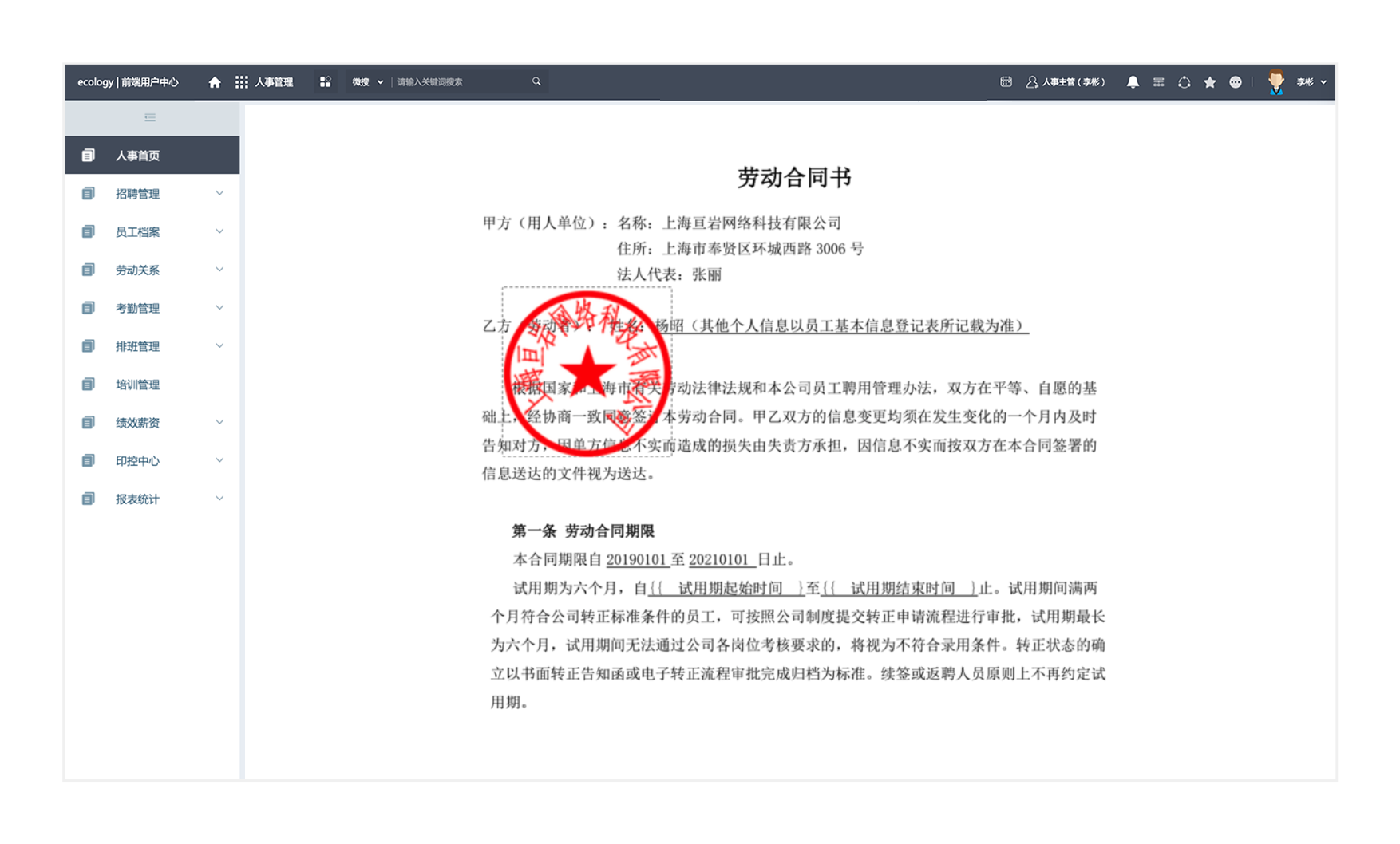Screen dimensions: 1400x844
Task: Open the 微搜 search scope dropdown
Action: point(381,81)
